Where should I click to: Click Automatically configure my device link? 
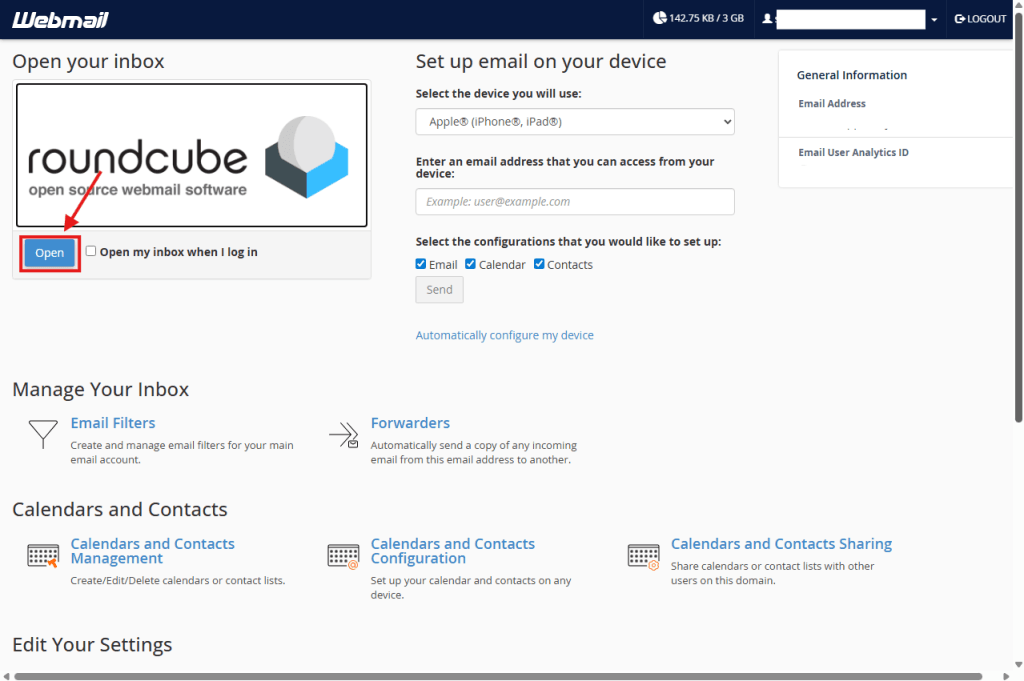coord(504,335)
